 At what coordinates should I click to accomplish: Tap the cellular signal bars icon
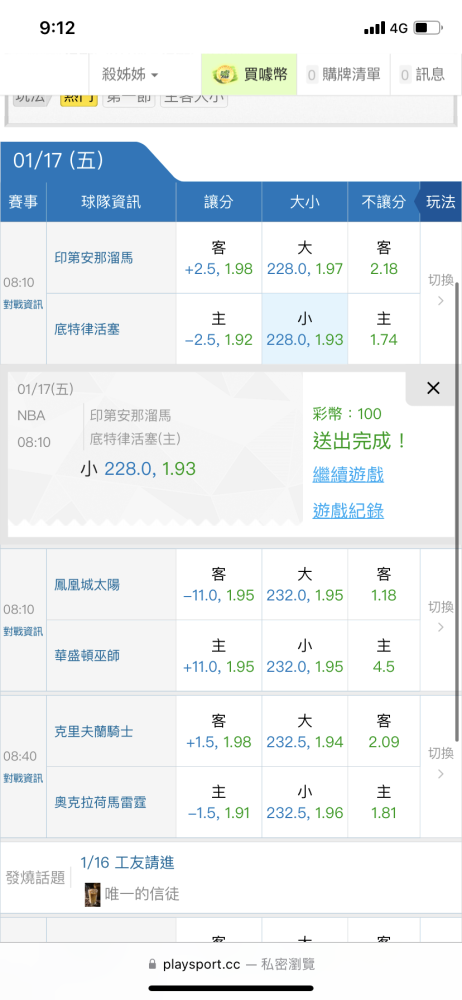point(375,28)
